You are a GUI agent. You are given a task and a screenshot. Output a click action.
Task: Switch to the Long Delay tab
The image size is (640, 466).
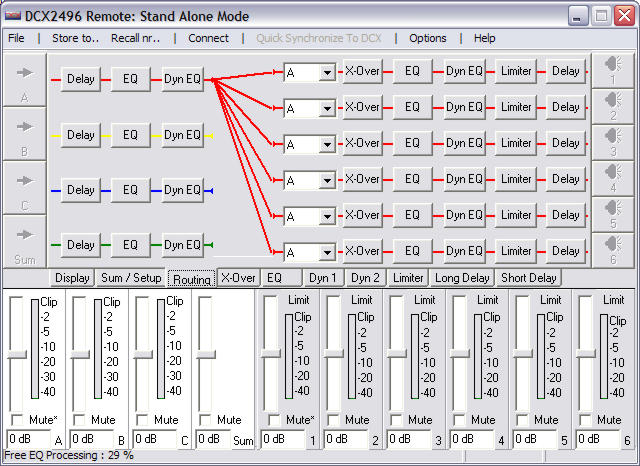[462, 278]
